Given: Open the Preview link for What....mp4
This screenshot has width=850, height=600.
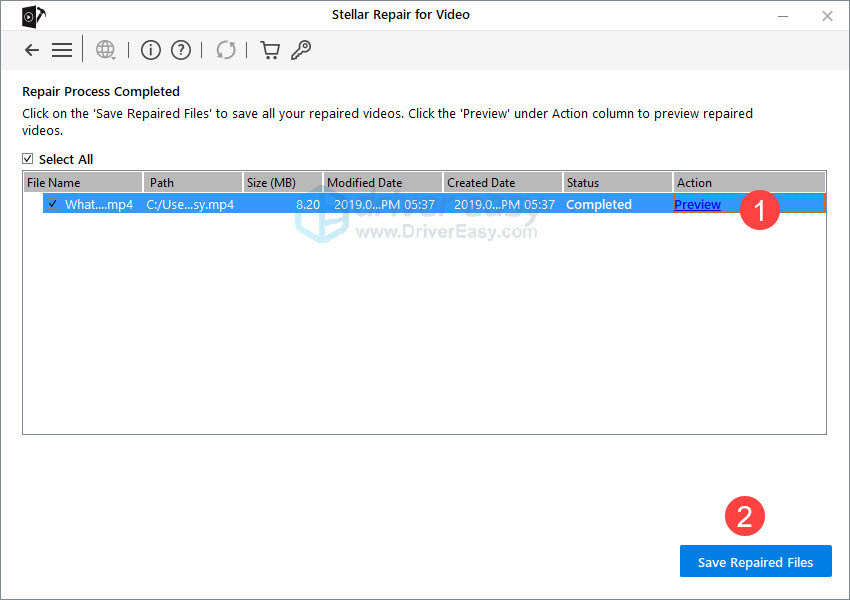Looking at the screenshot, I should [x=697, y=204].
